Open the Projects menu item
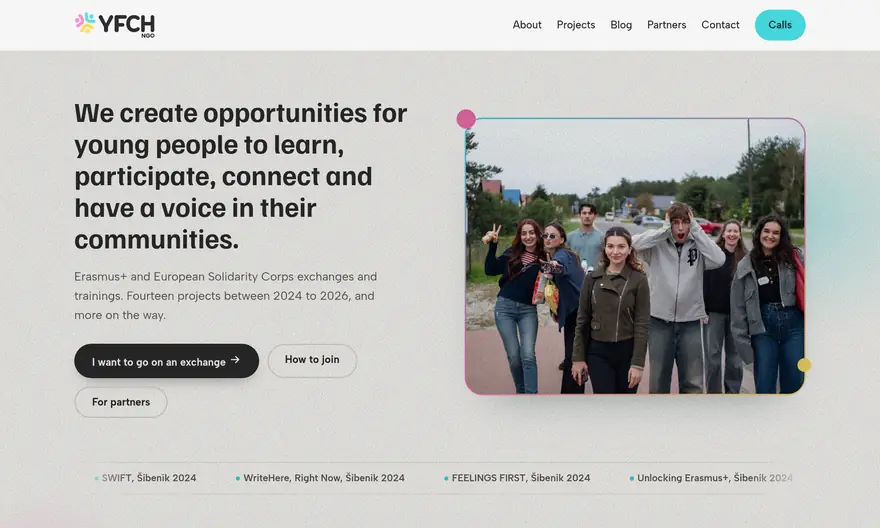 pyautogui.click(x=576, y=25)
